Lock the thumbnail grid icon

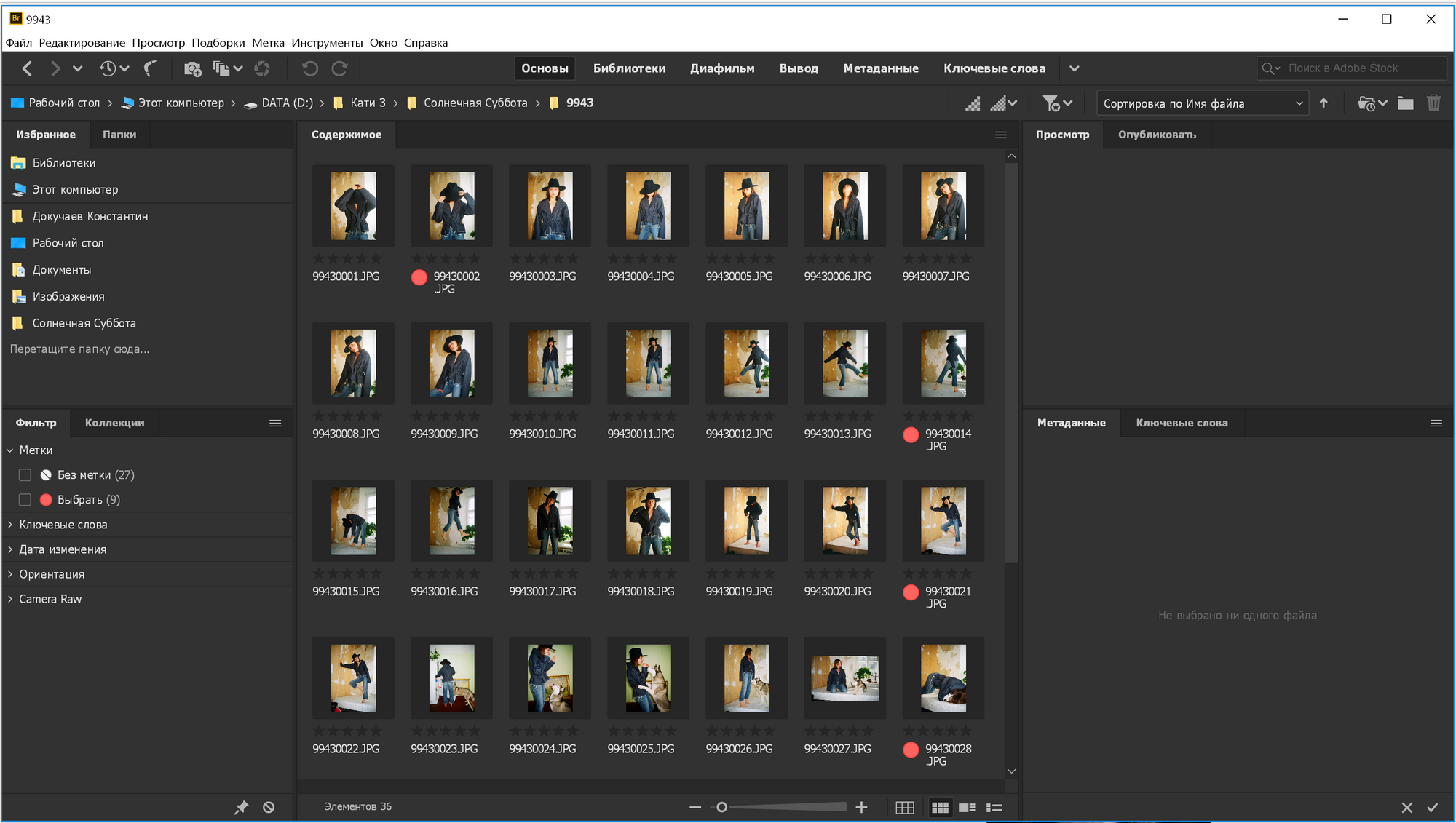905,807
